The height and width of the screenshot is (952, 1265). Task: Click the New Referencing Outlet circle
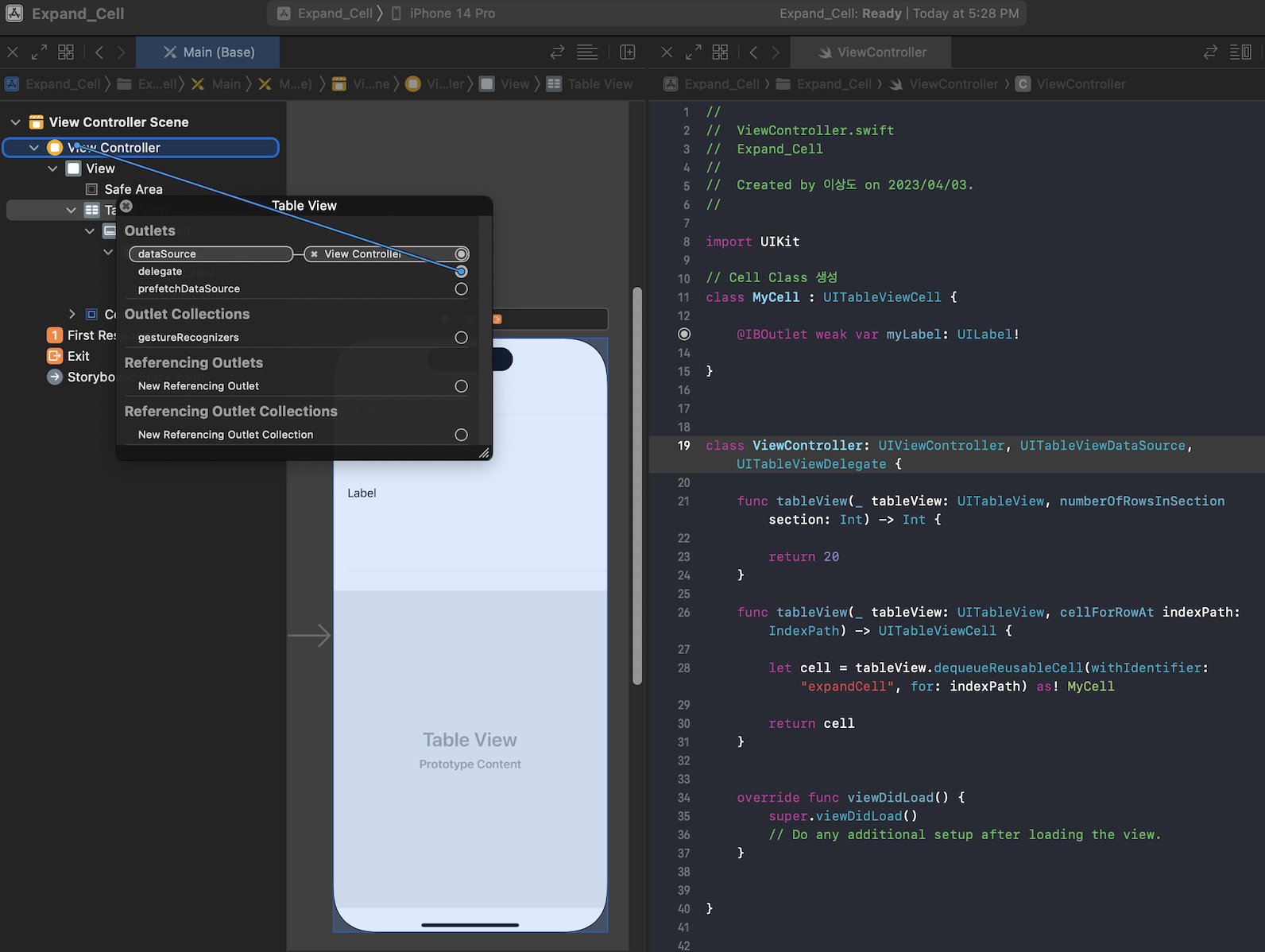tap(461, 386)
